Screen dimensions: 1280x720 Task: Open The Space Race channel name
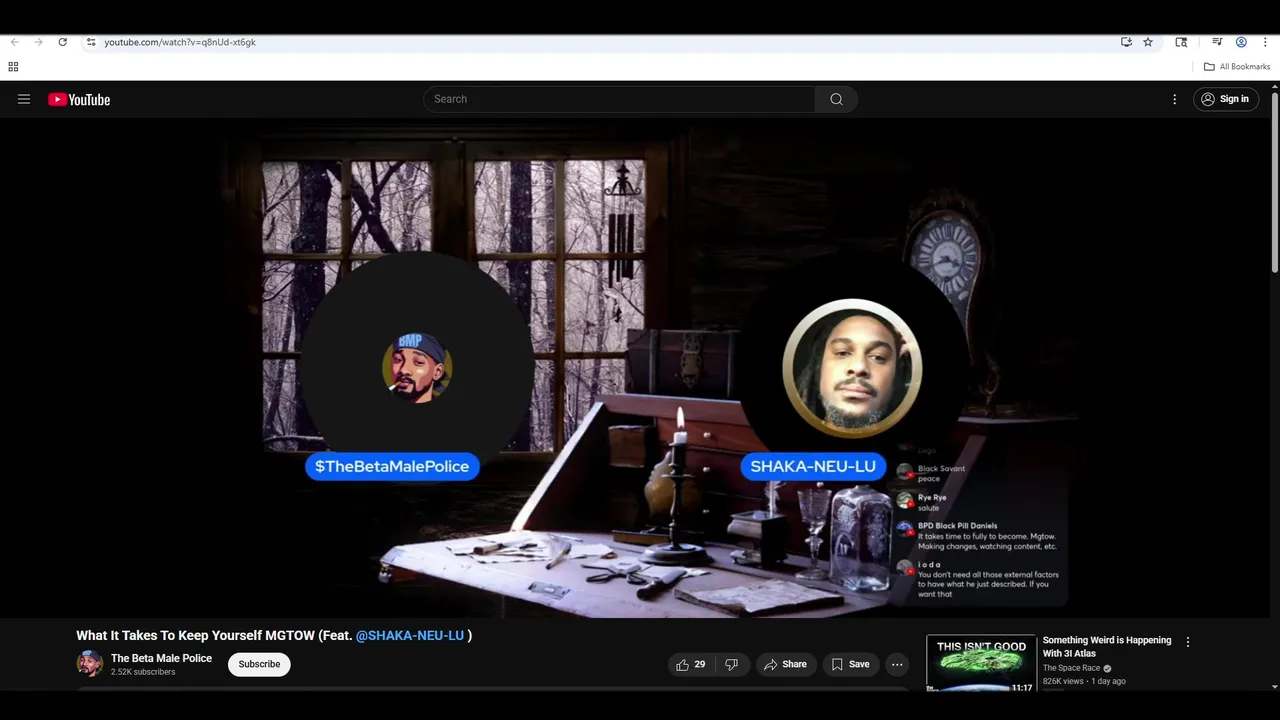pyautogui.click(x=1071, y=668)
